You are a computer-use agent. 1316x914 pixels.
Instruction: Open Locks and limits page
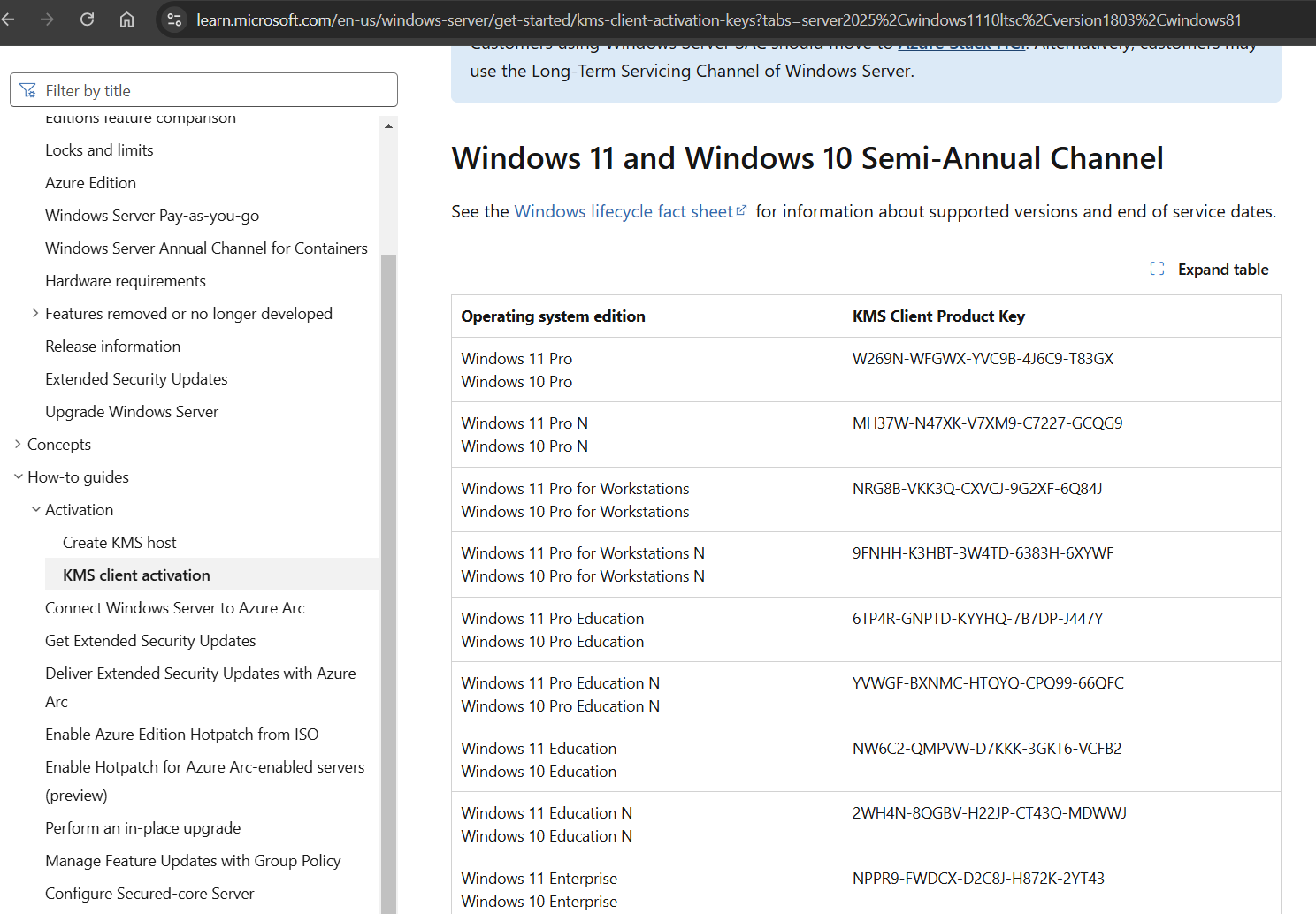[x=99, y=150]
